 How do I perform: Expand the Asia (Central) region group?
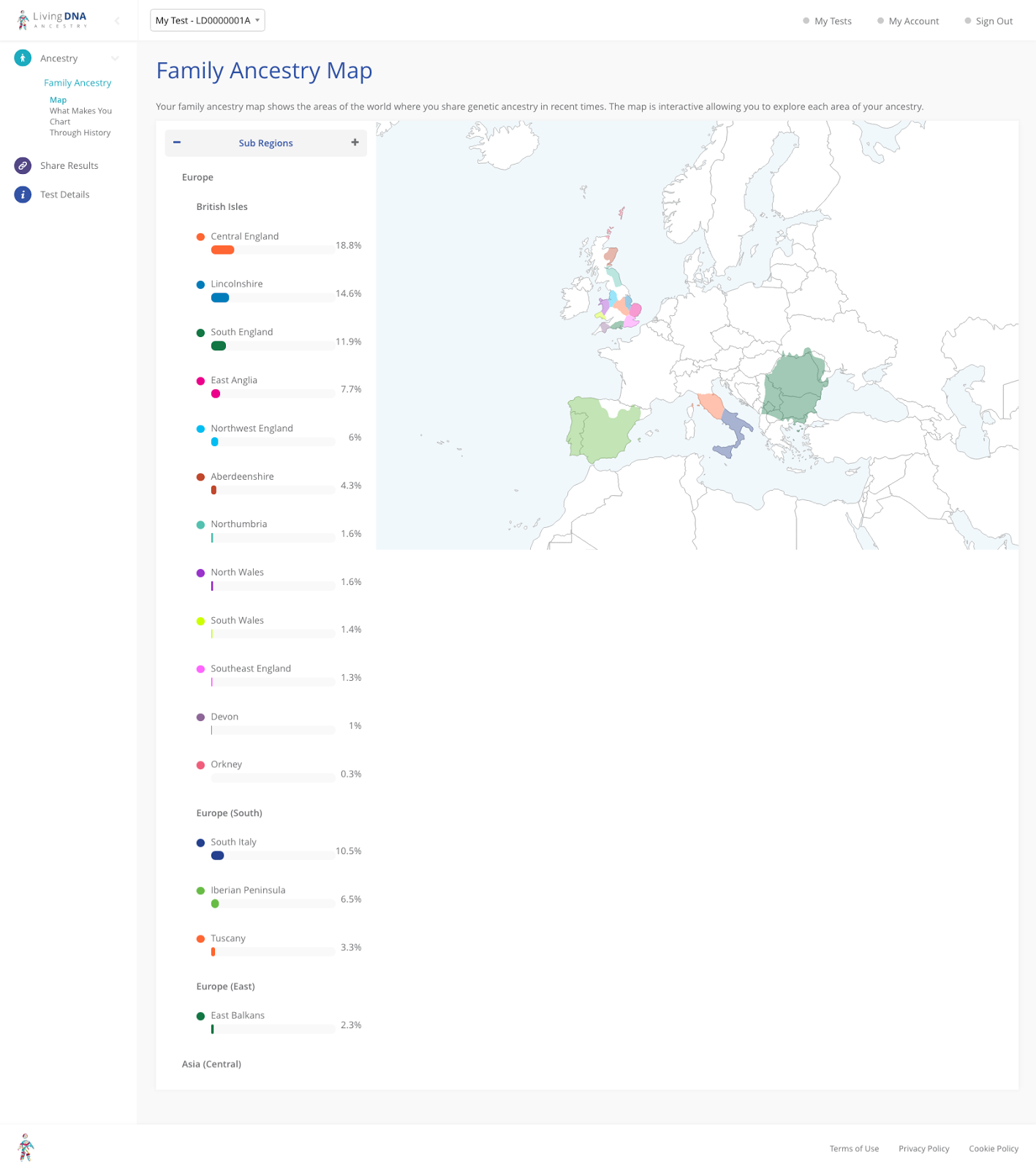pos(211,1064)
